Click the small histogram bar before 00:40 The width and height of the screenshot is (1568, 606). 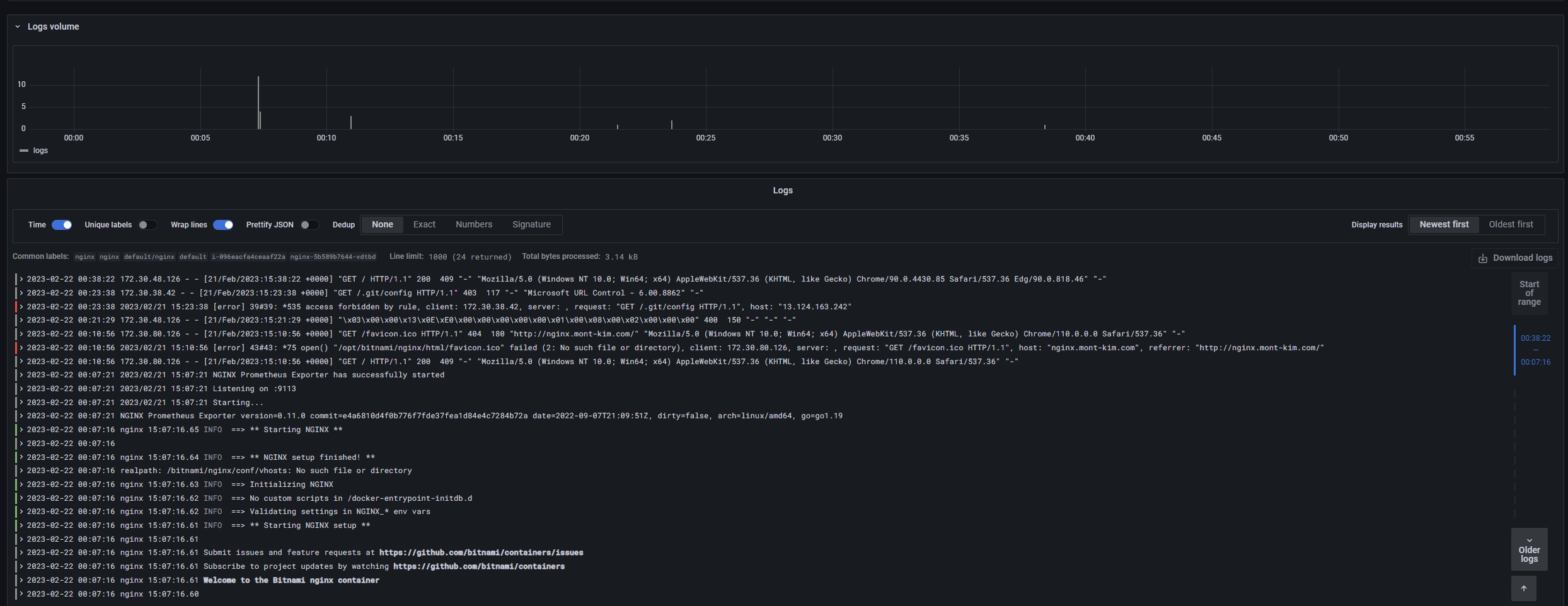tap(1045, 127)
